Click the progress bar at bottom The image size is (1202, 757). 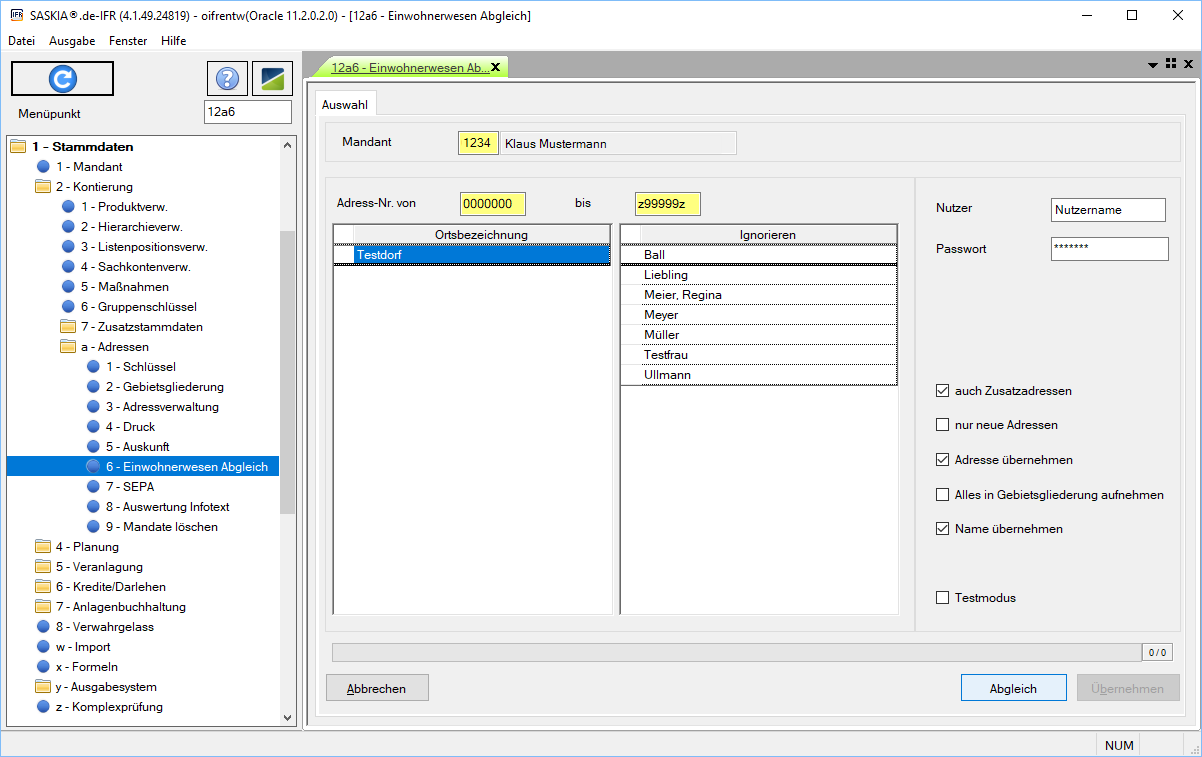736,652
